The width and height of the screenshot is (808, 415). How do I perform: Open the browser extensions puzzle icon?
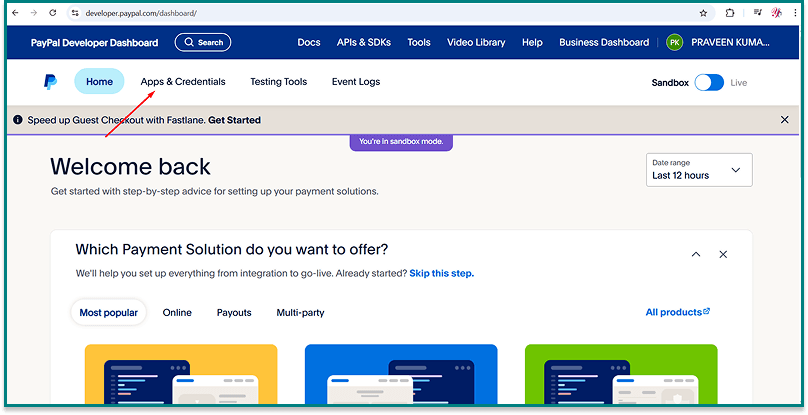(729, 13)
